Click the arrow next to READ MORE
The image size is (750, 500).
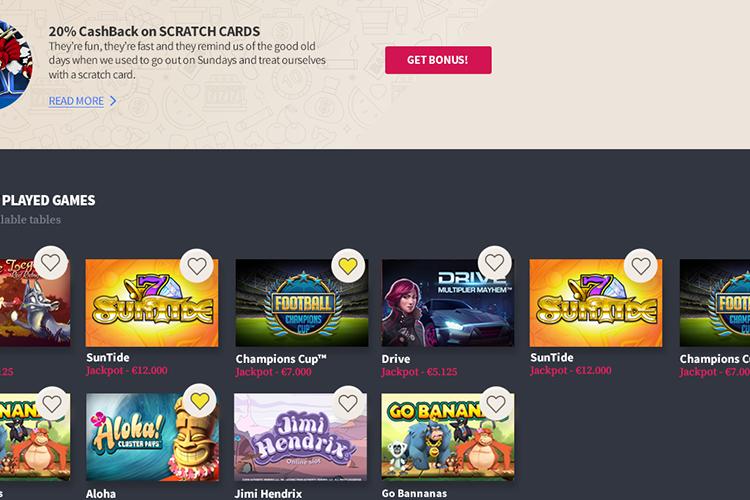[113, 101]
